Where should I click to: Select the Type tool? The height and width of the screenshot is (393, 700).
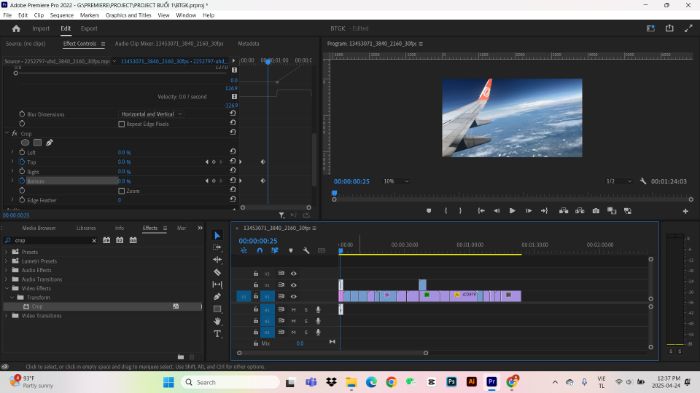tap(217, 334)
